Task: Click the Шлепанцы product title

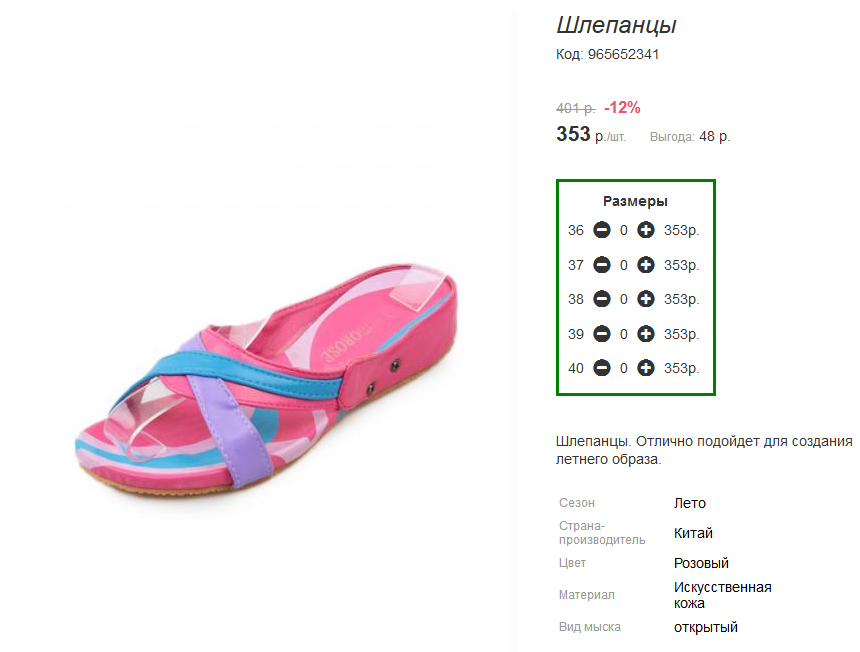Action: point(616,25)
